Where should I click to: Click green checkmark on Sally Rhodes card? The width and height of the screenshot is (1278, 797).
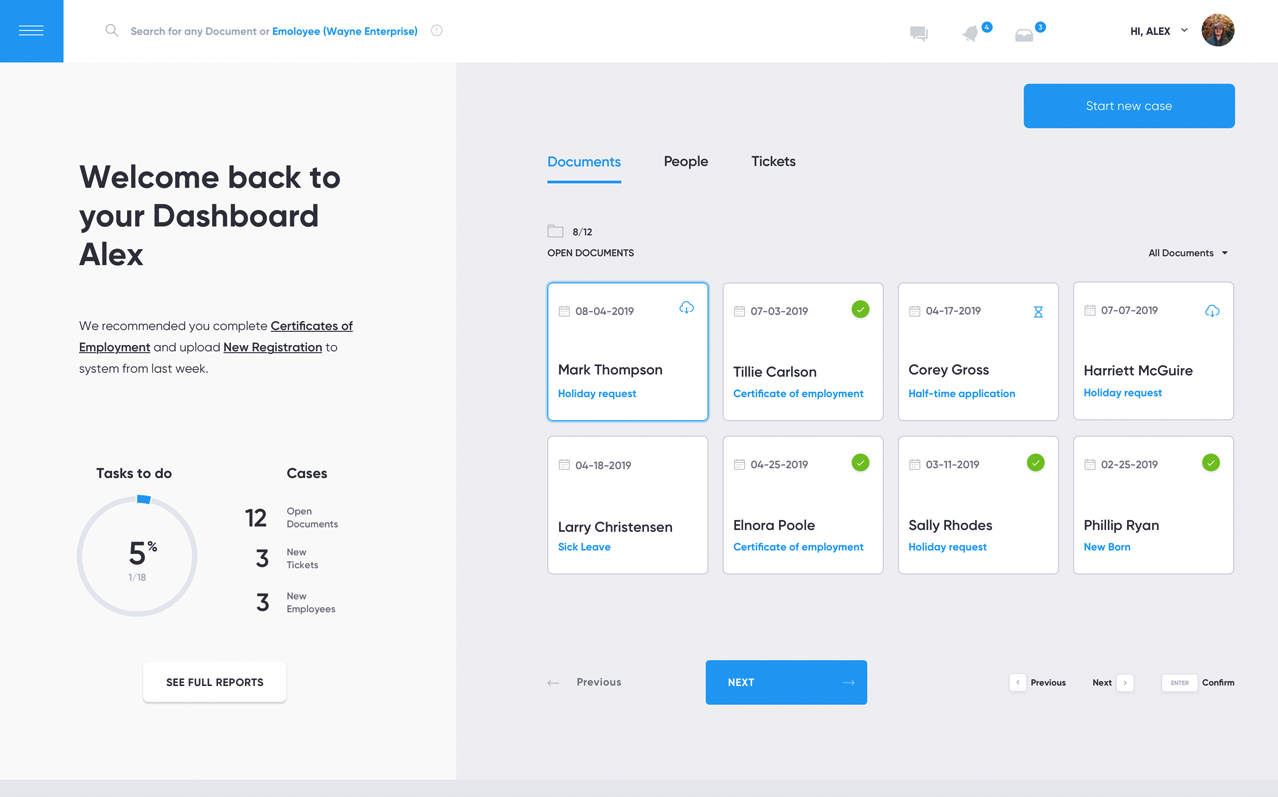pyautogui.click(x=1035, y=463)
